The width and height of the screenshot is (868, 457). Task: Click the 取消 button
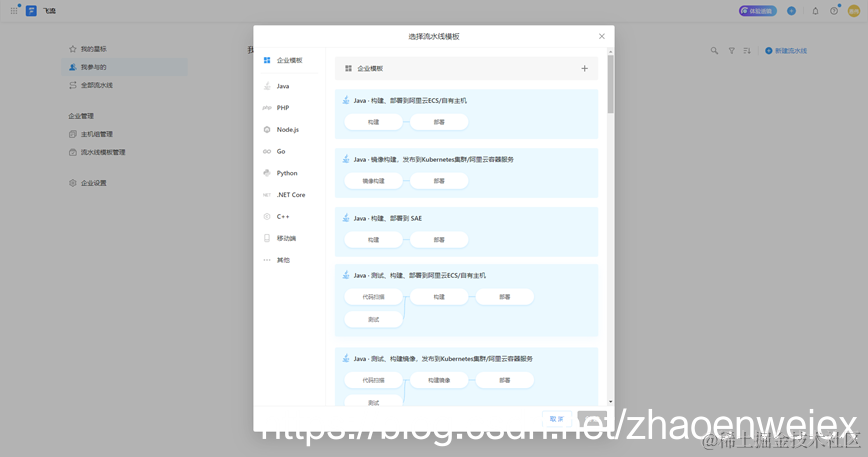tap(557, 419)
